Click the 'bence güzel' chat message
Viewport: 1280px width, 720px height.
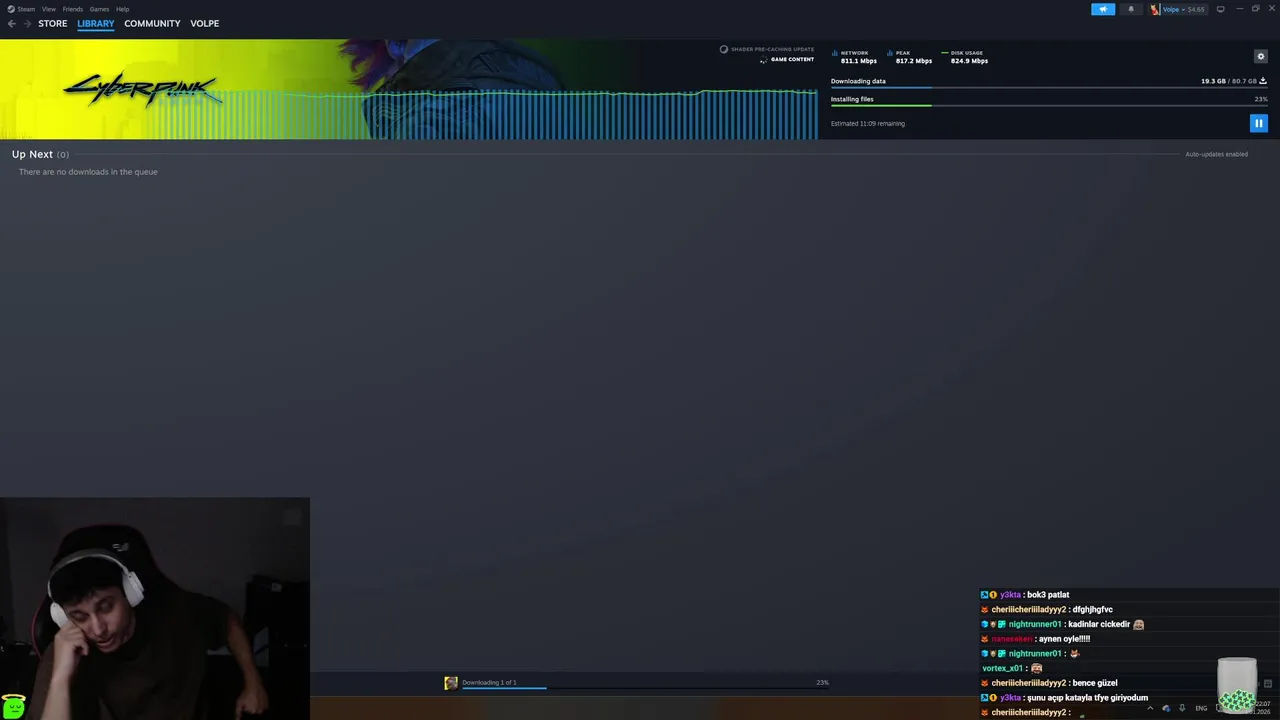coord(1095,683)
